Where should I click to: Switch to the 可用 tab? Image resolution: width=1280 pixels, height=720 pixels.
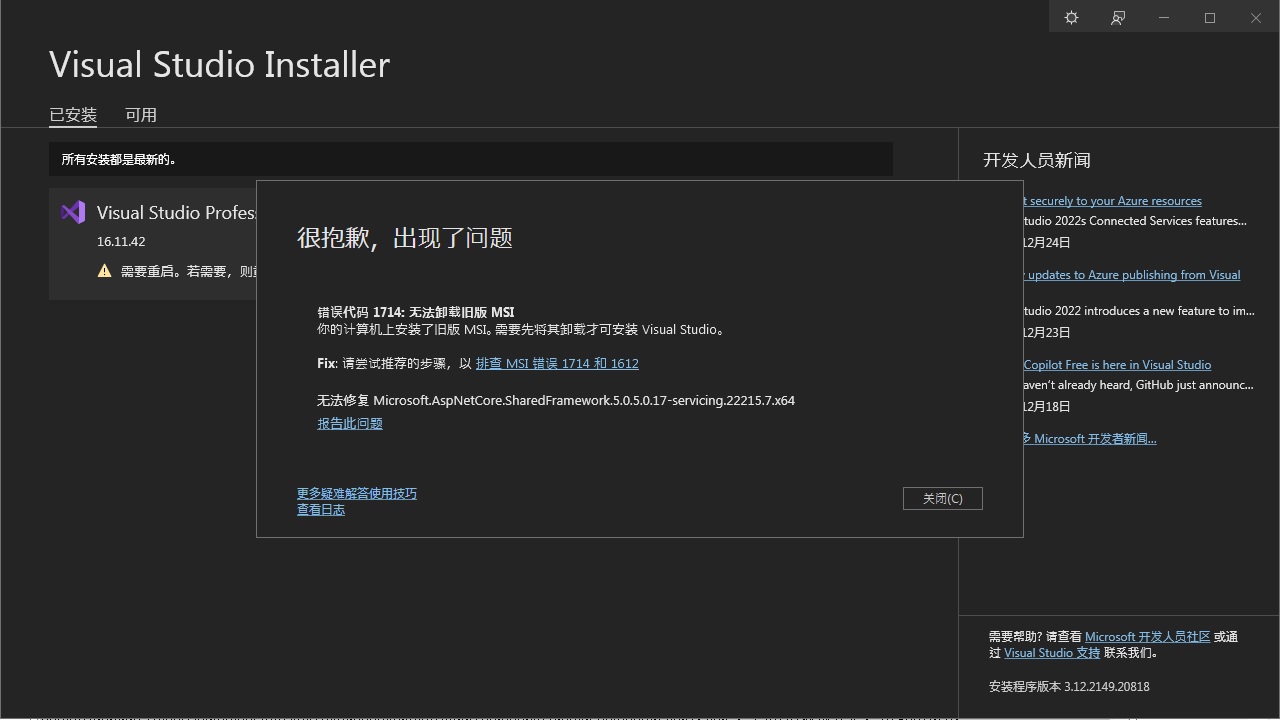[x=141, y=114]
